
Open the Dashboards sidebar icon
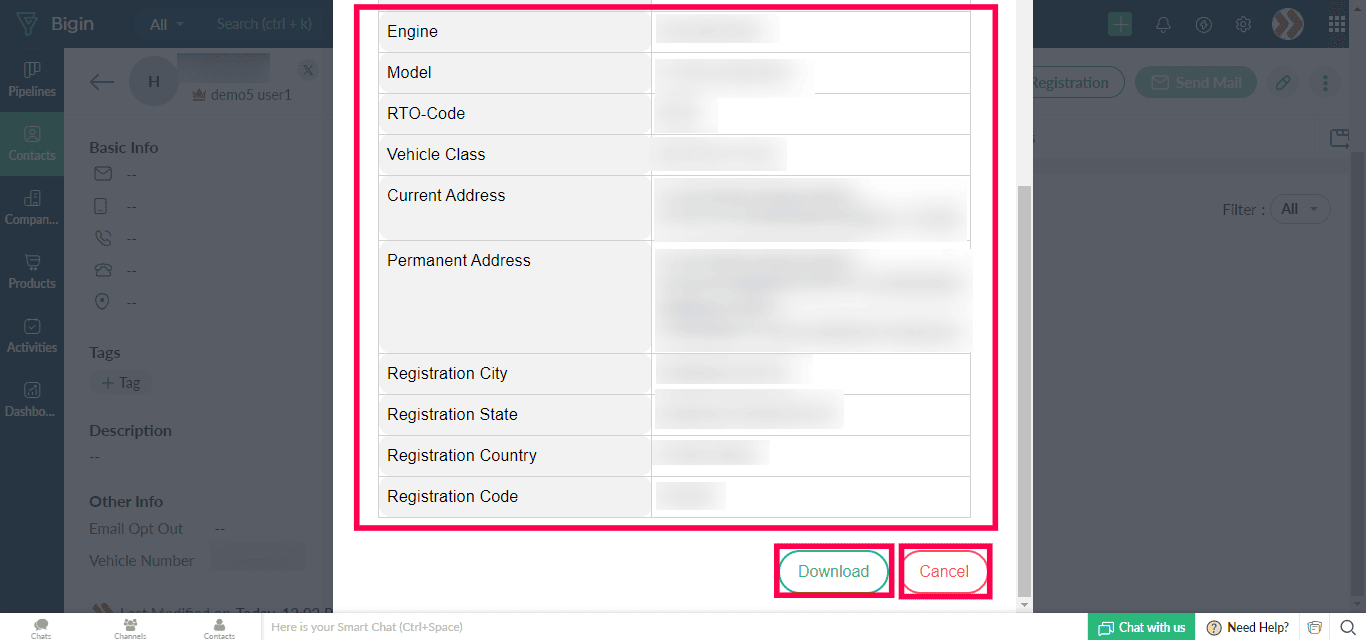coord(32,400)
